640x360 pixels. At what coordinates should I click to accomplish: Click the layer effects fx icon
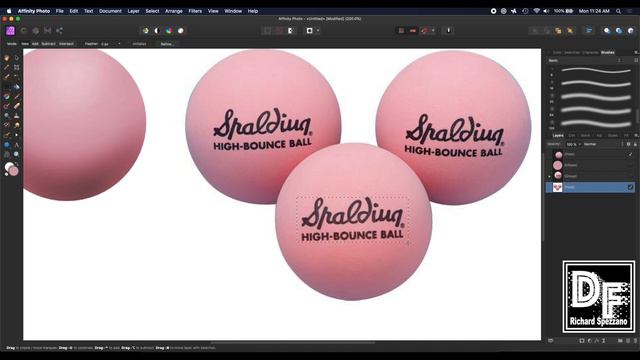pyautogui.click(x=596, y=340)
